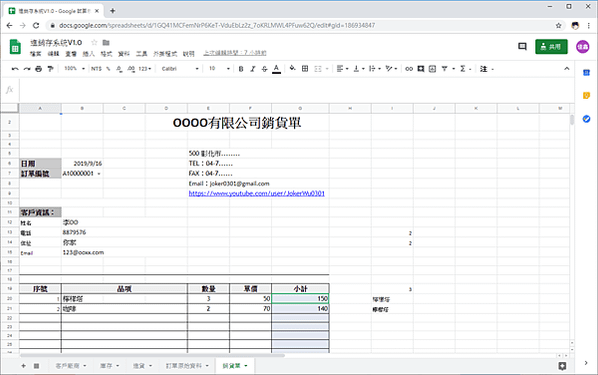598x375 pixels.
Task: Open the text color picker
Action: coord(276,69)
